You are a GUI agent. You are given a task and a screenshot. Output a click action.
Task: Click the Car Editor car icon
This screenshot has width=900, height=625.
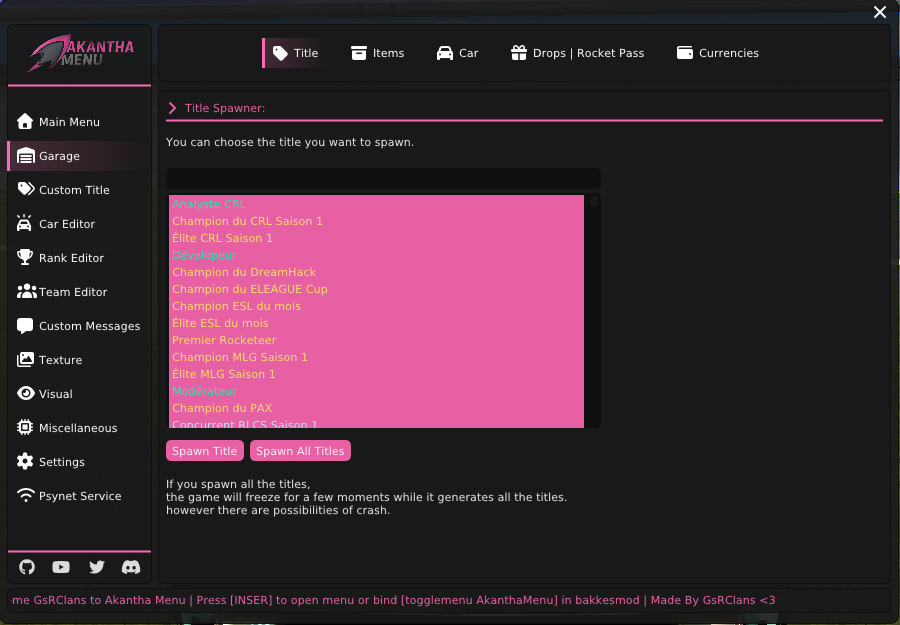tap(25, 224)
